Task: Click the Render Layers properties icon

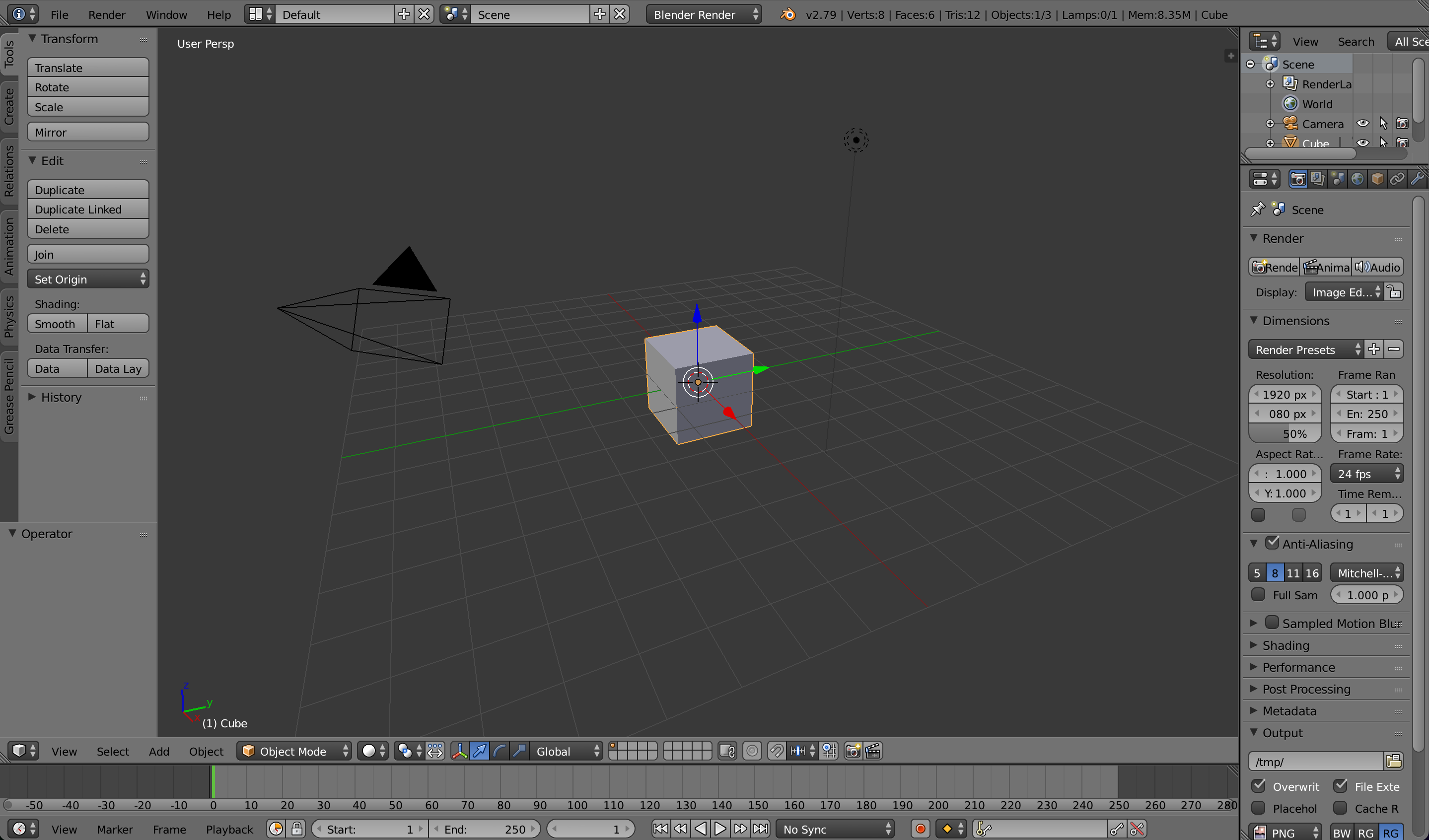Action: 1317,179
